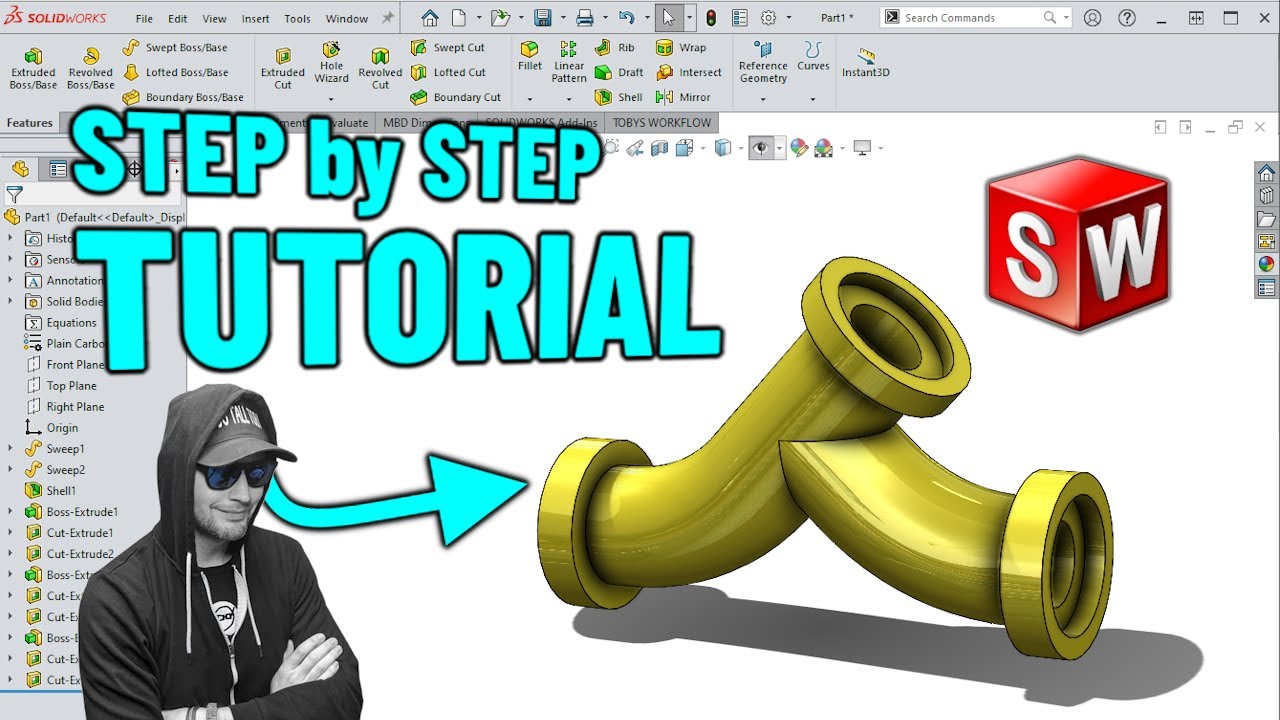This screenshot has height=720, width=1280.
Task: Select the Revolved Cut tool
Action: (x=380, y=68)
